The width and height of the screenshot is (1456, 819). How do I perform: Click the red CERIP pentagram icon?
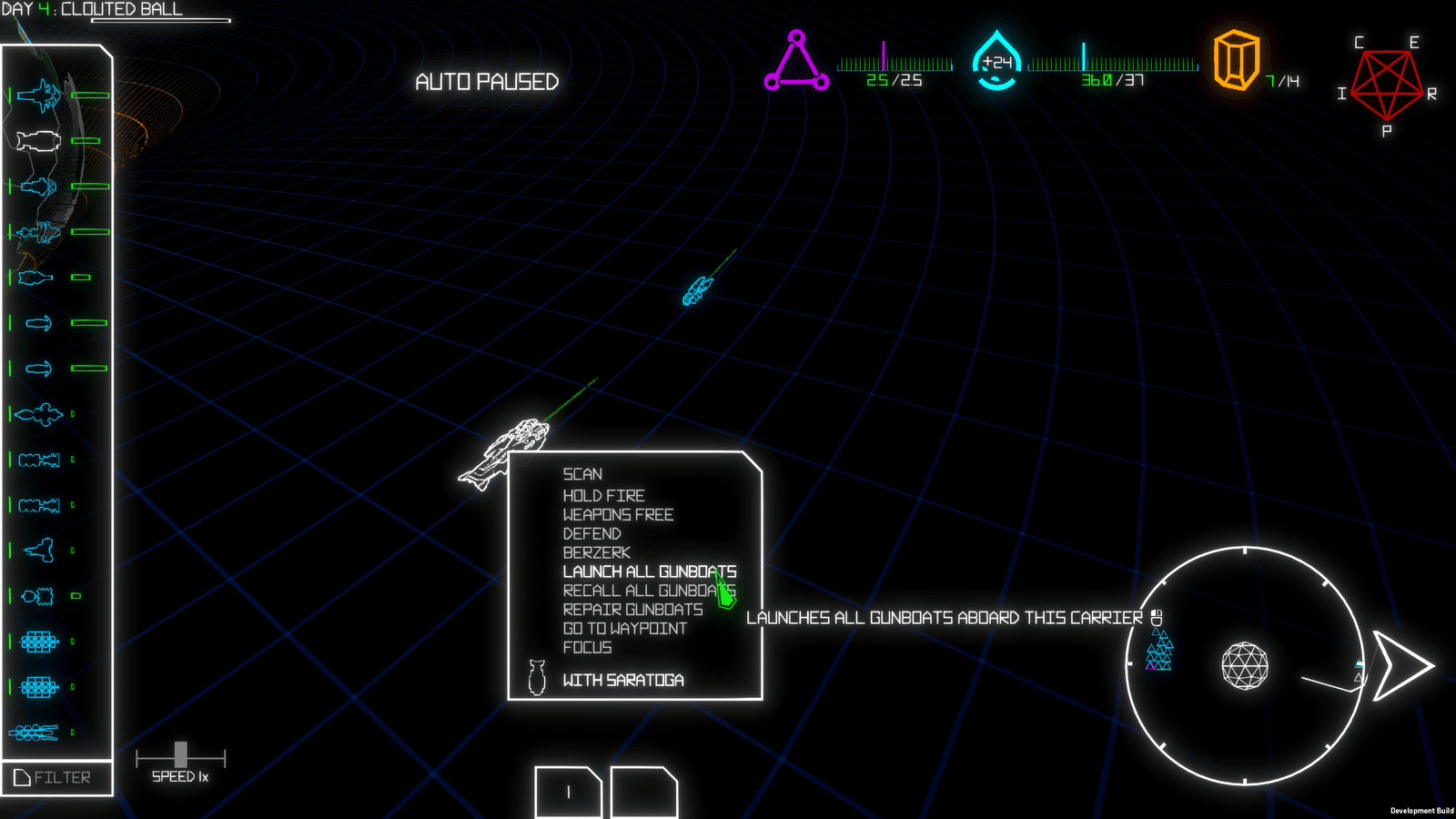click(x=1386, y=86)
